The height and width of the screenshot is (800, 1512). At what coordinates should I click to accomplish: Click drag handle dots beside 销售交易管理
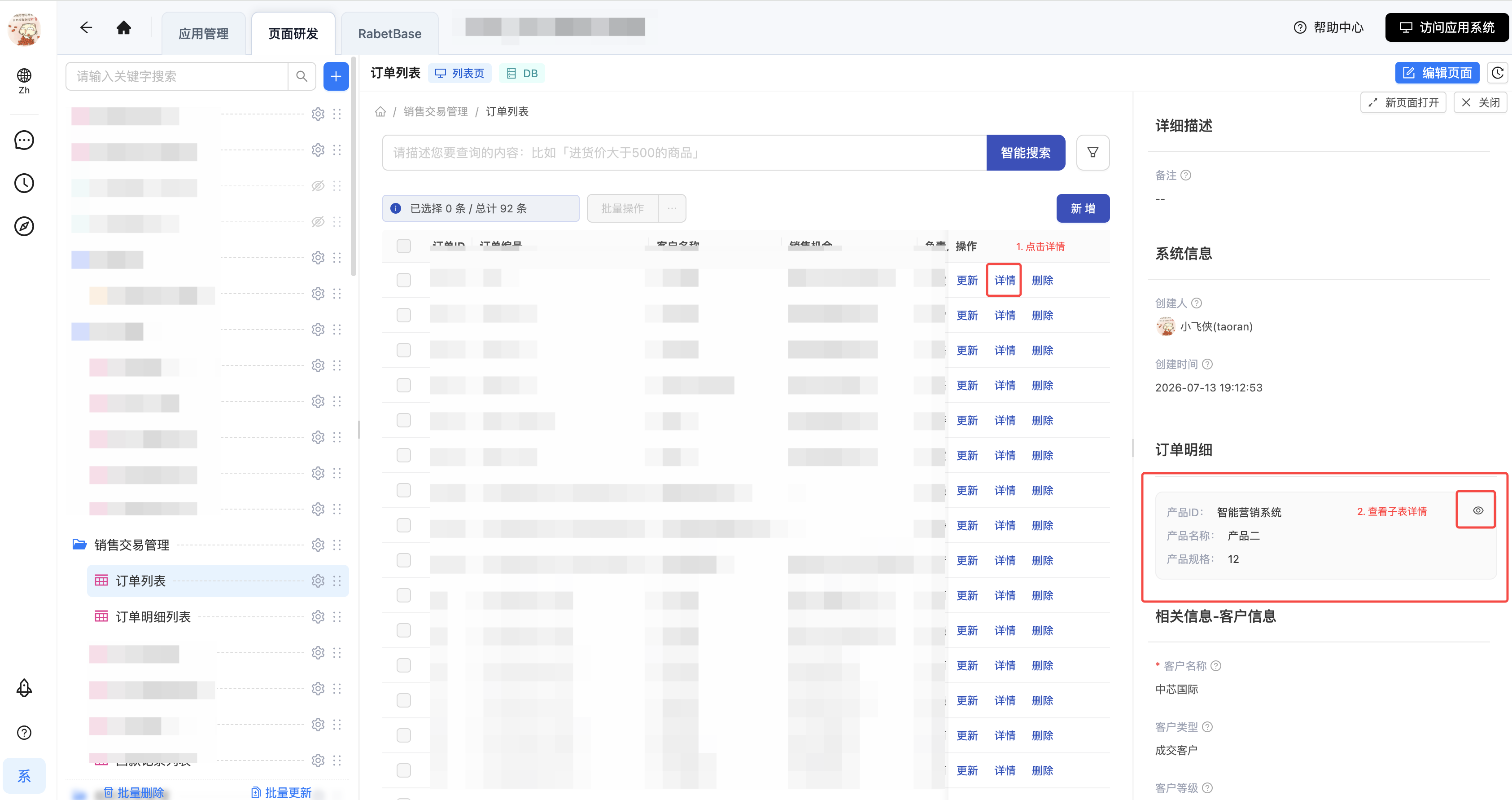(x=337, y=545)
